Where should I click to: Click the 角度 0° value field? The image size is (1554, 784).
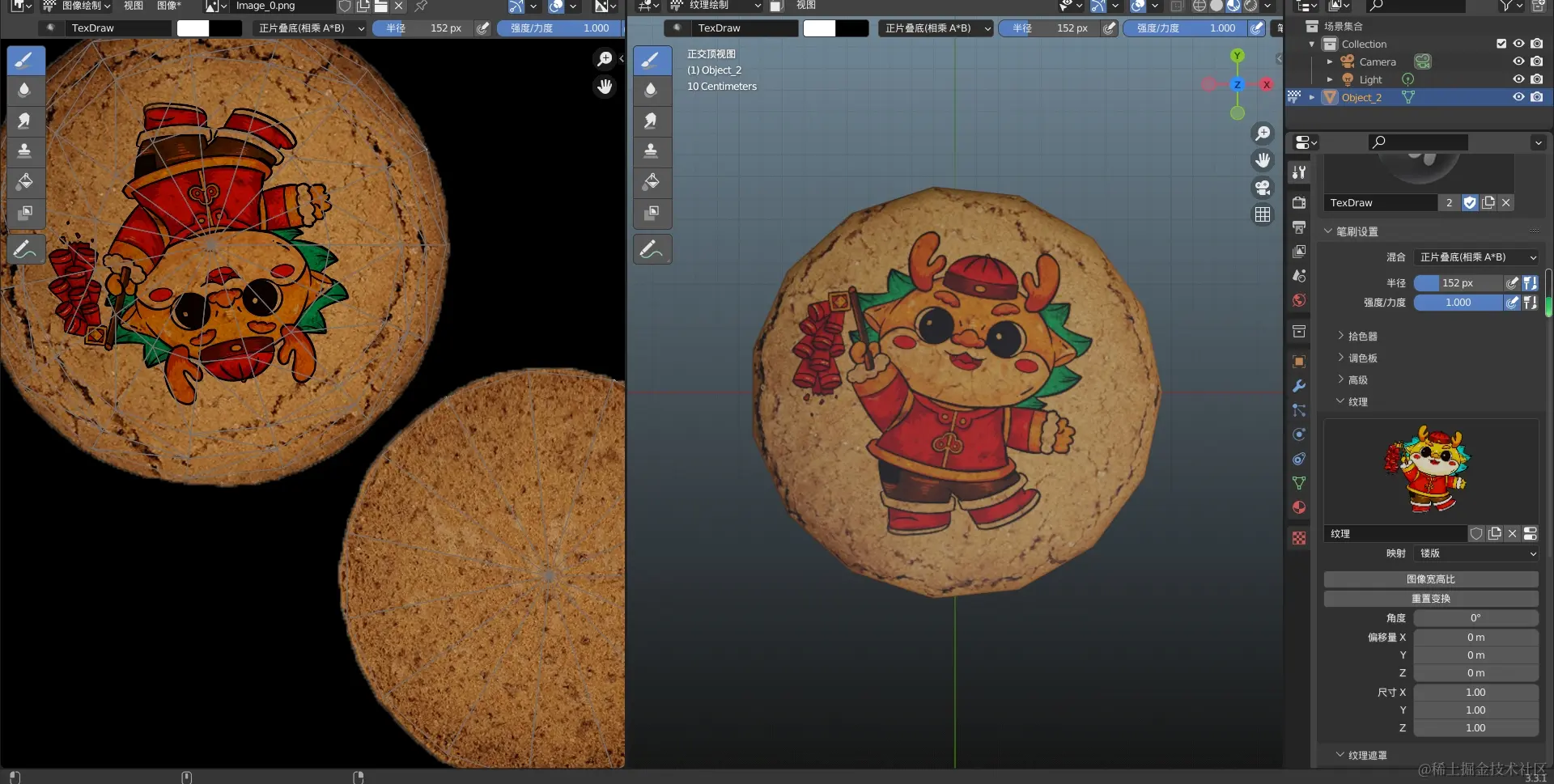tap(1475, 618)
